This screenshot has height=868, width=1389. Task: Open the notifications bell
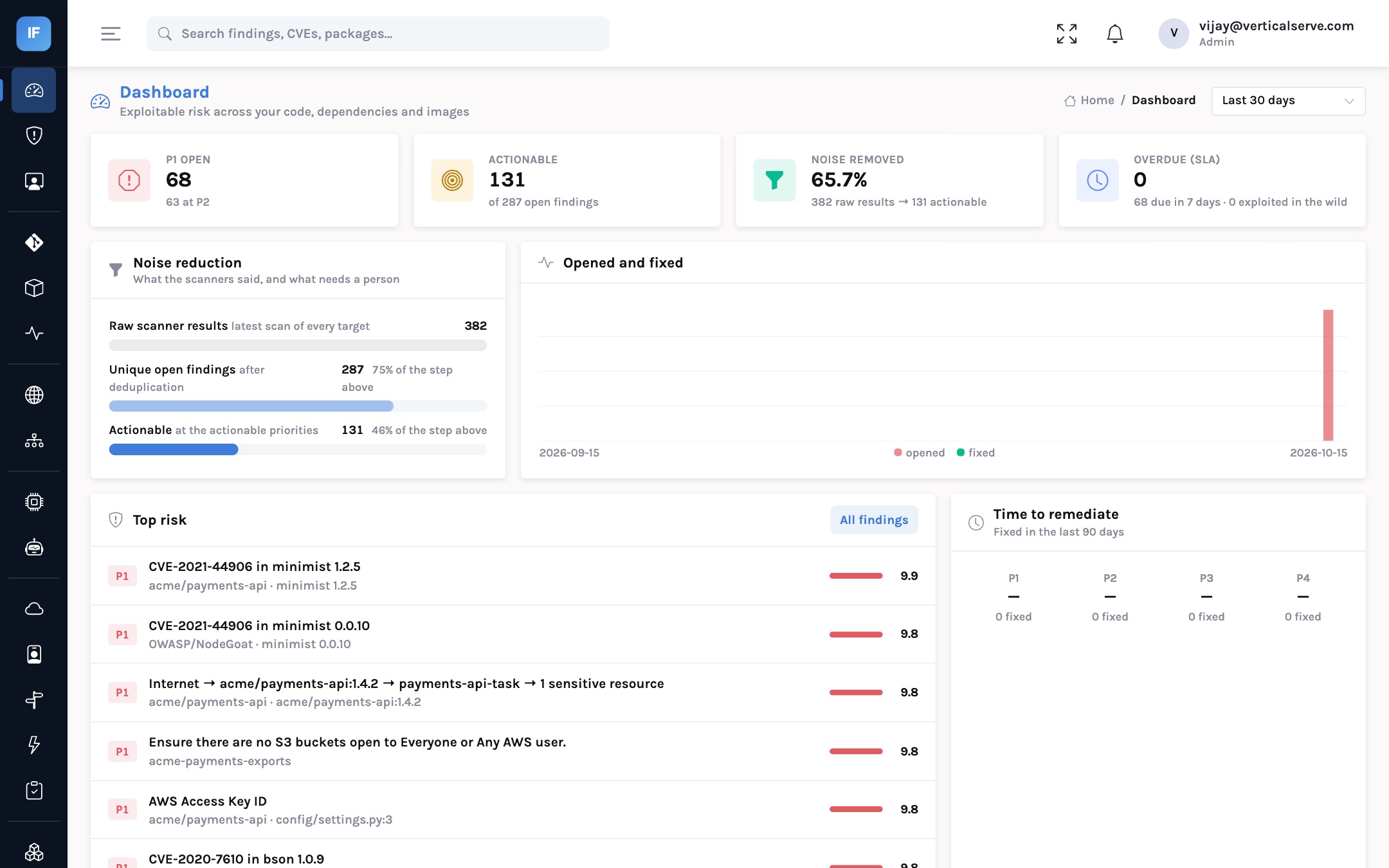pyautogui.click(x=1114, y=33)
